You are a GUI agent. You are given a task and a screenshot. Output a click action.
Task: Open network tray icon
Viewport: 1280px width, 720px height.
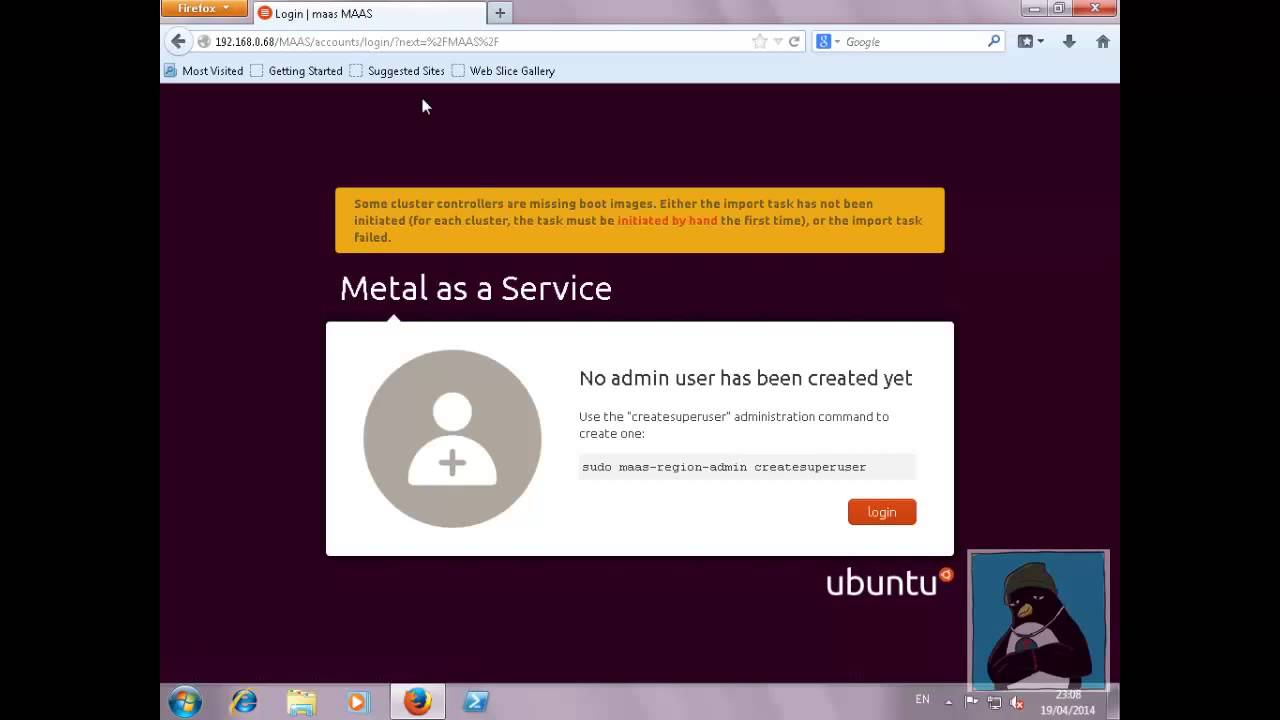994,702
